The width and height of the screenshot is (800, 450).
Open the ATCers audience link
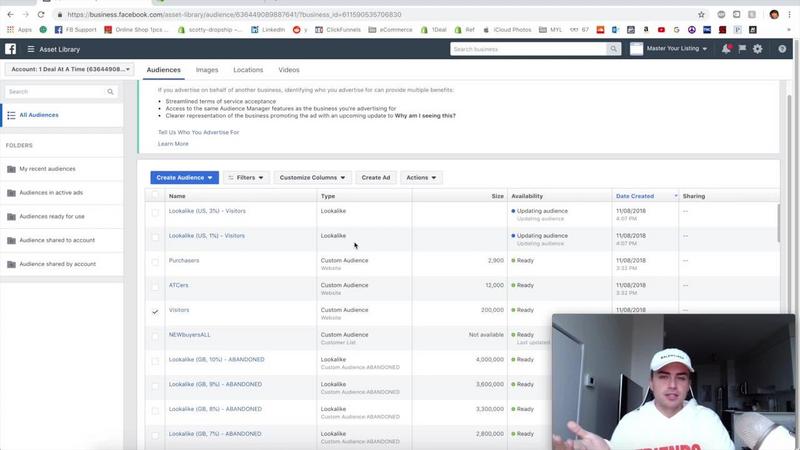pyautogui.click(x=178, y=285)
